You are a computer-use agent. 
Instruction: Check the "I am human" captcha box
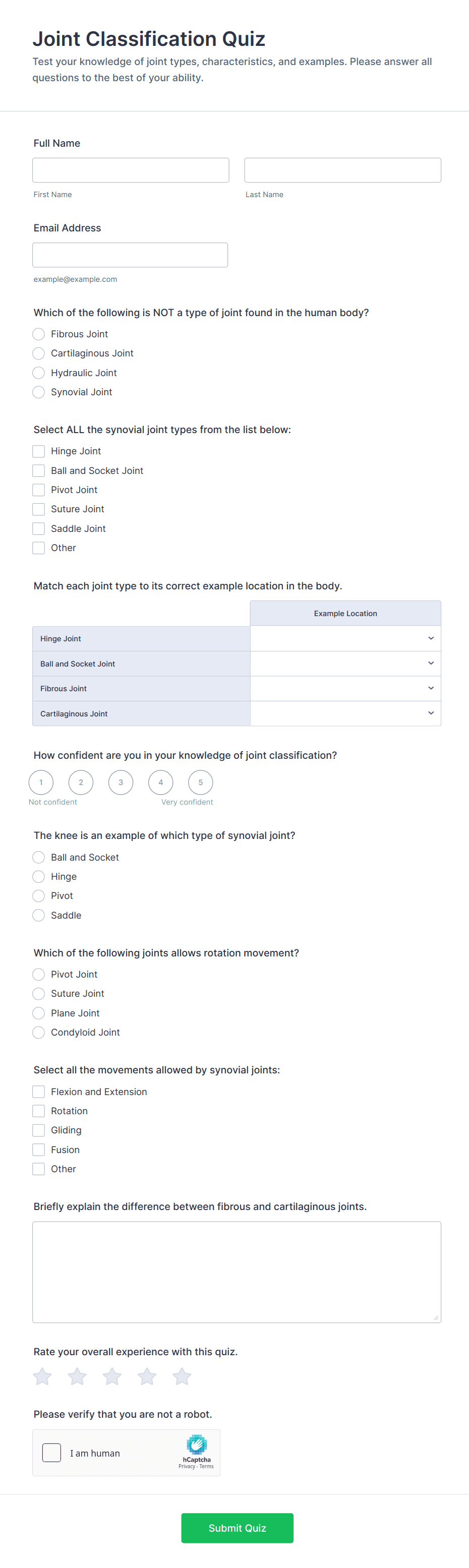[x=52, y=1453]
